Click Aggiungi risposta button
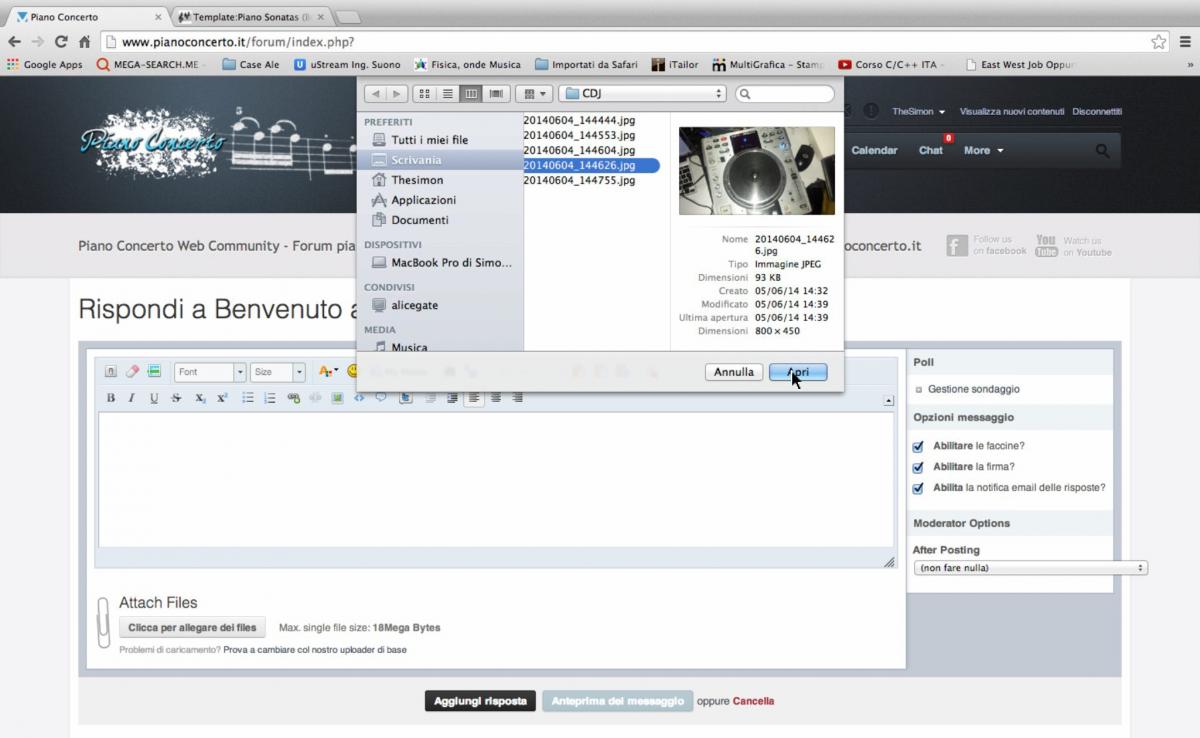1200x738 pixels. pos(480,701)
